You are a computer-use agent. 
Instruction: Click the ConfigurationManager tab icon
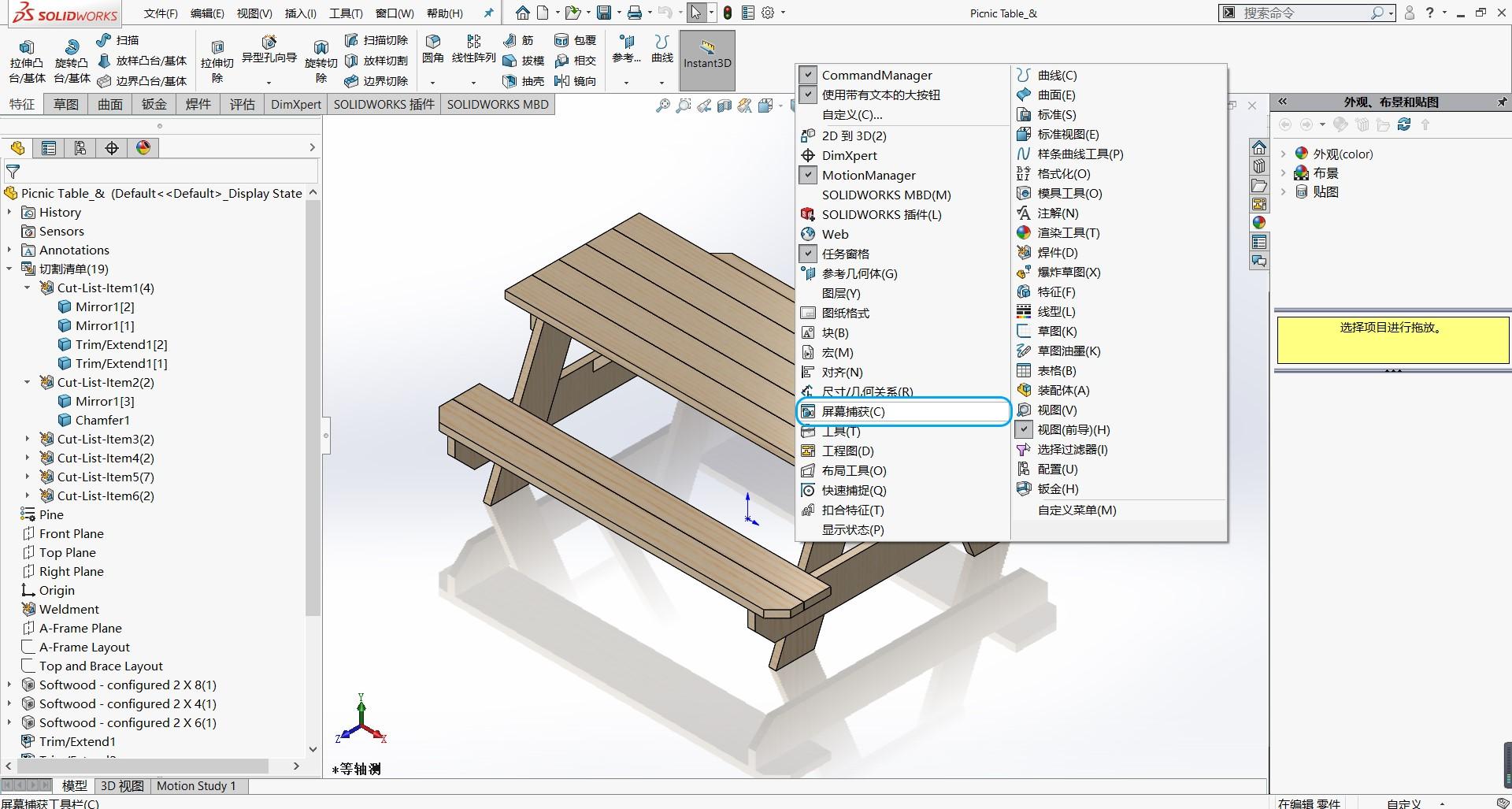pyautogui.click(x=80, y=147)
